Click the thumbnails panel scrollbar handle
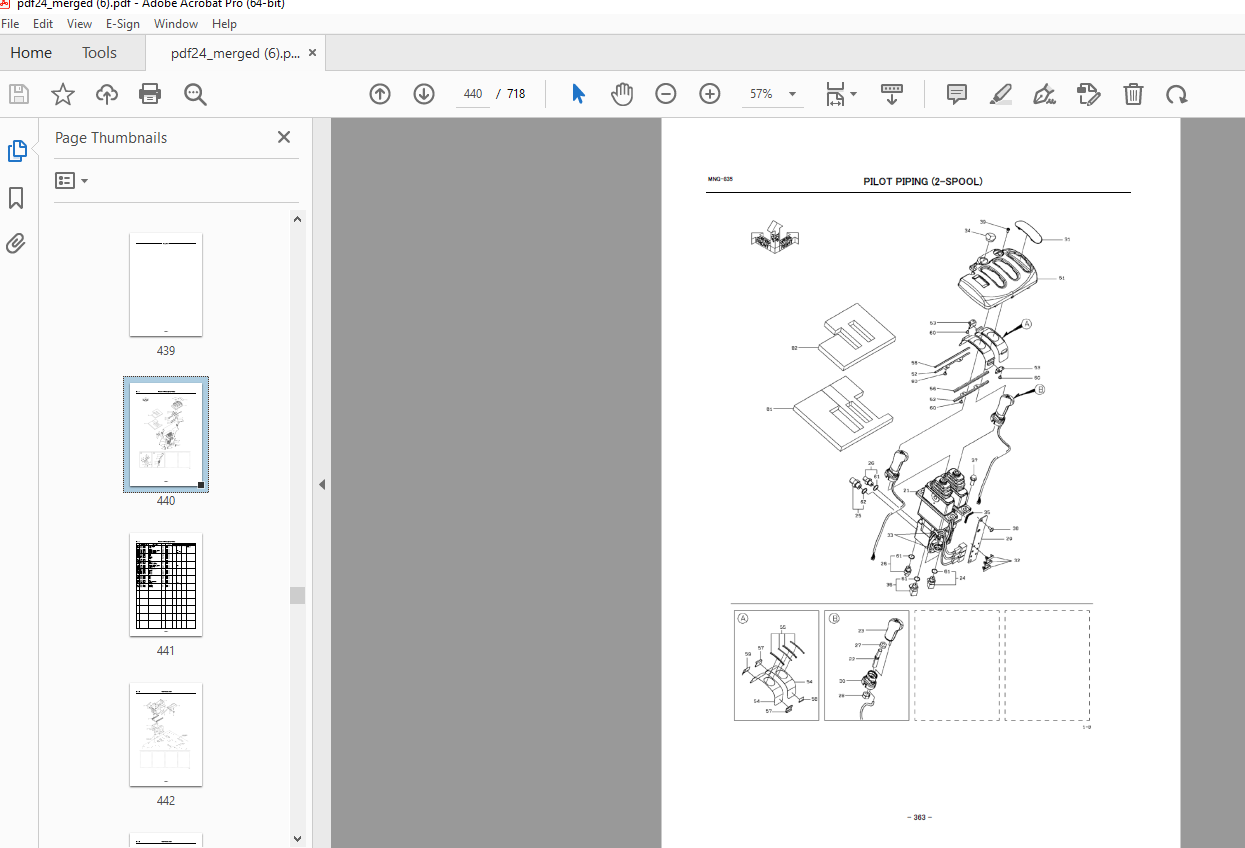The width and height of the screenshot is (1245, 848). coord(297,596)
